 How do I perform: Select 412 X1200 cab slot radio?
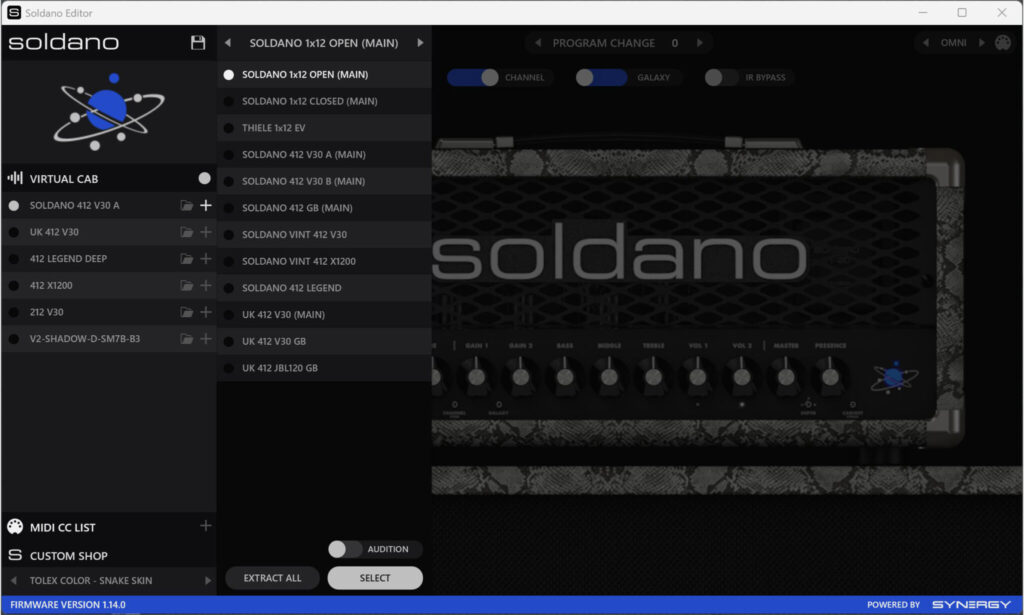(14, 286)
